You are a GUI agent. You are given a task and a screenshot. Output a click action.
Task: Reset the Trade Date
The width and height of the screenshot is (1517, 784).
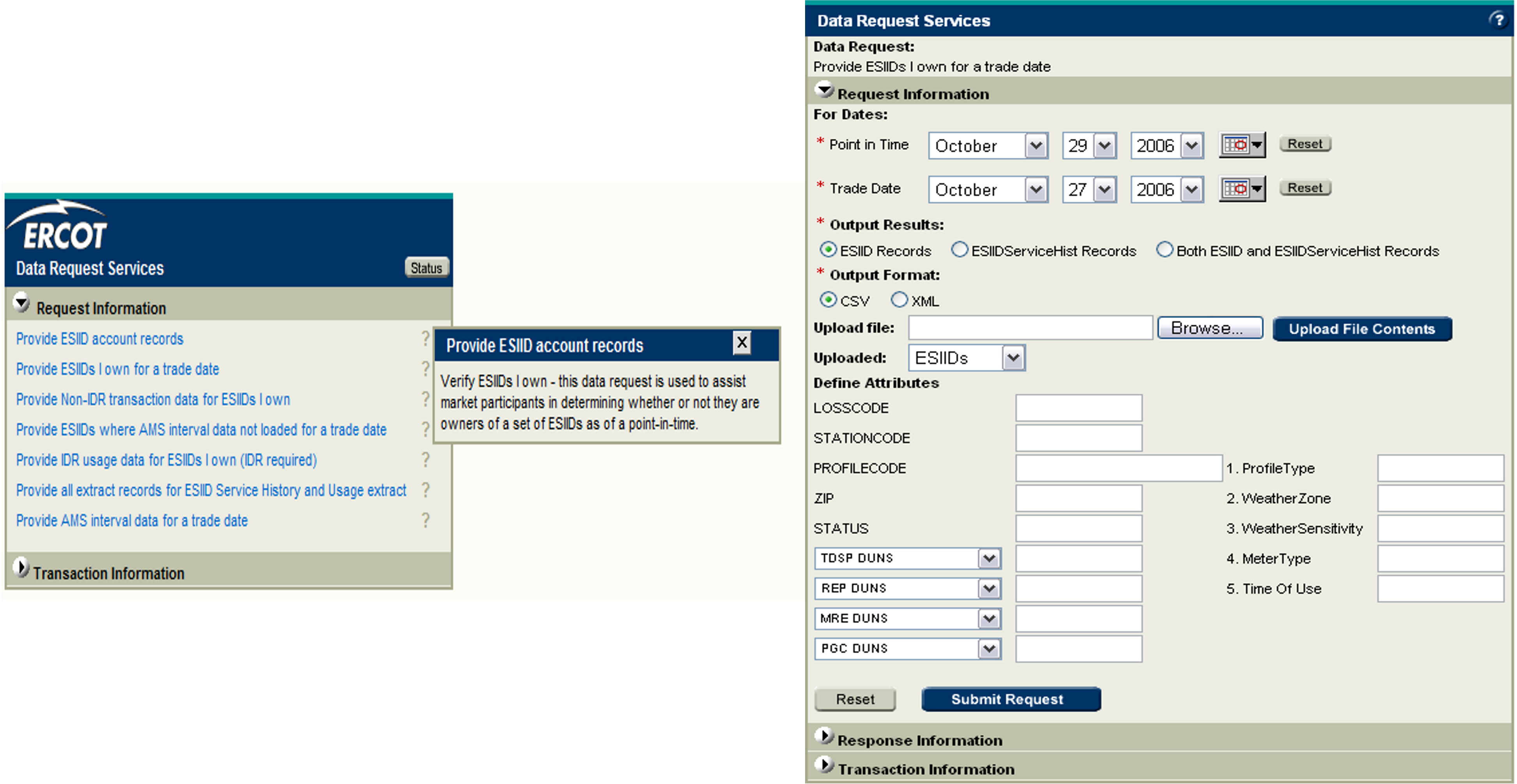coord(1305,188)
